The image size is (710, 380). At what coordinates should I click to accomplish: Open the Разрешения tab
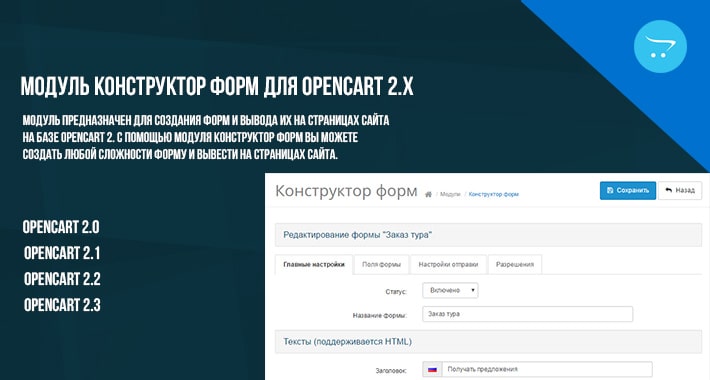(x=514, y=265)
